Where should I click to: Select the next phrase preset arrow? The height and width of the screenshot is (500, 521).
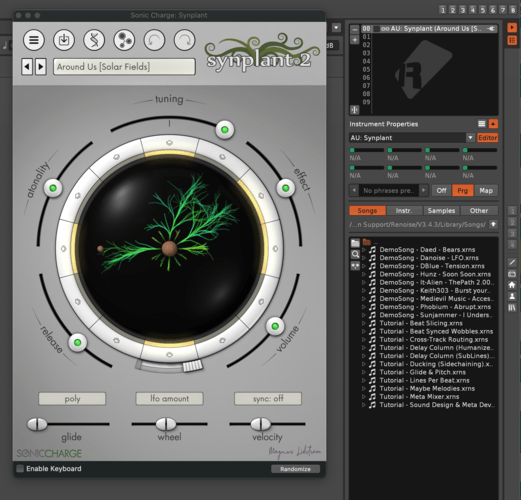tap(423, 190)
